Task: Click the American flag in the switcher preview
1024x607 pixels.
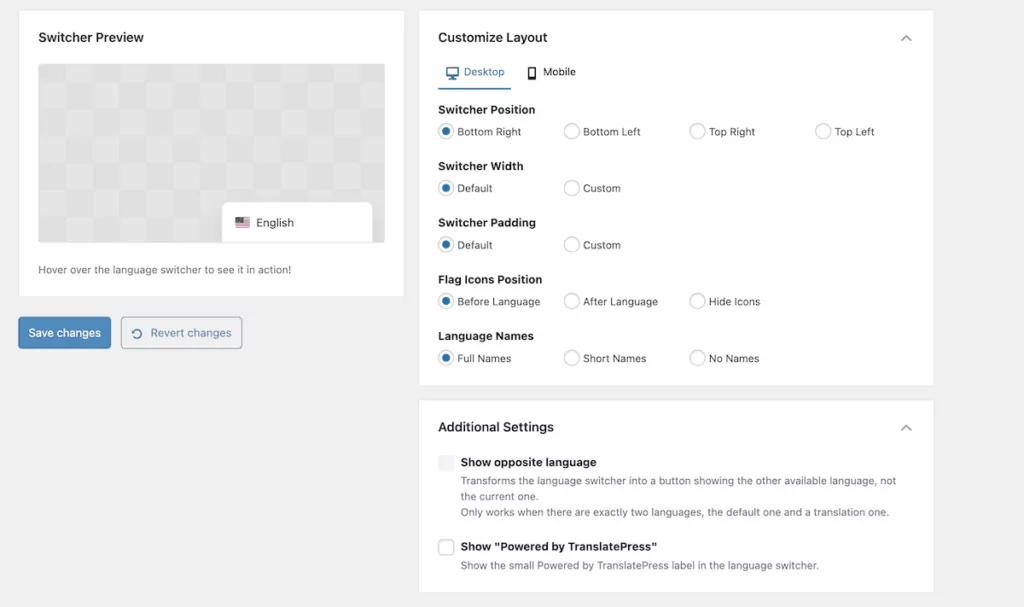Action: (x=242, y=222)
